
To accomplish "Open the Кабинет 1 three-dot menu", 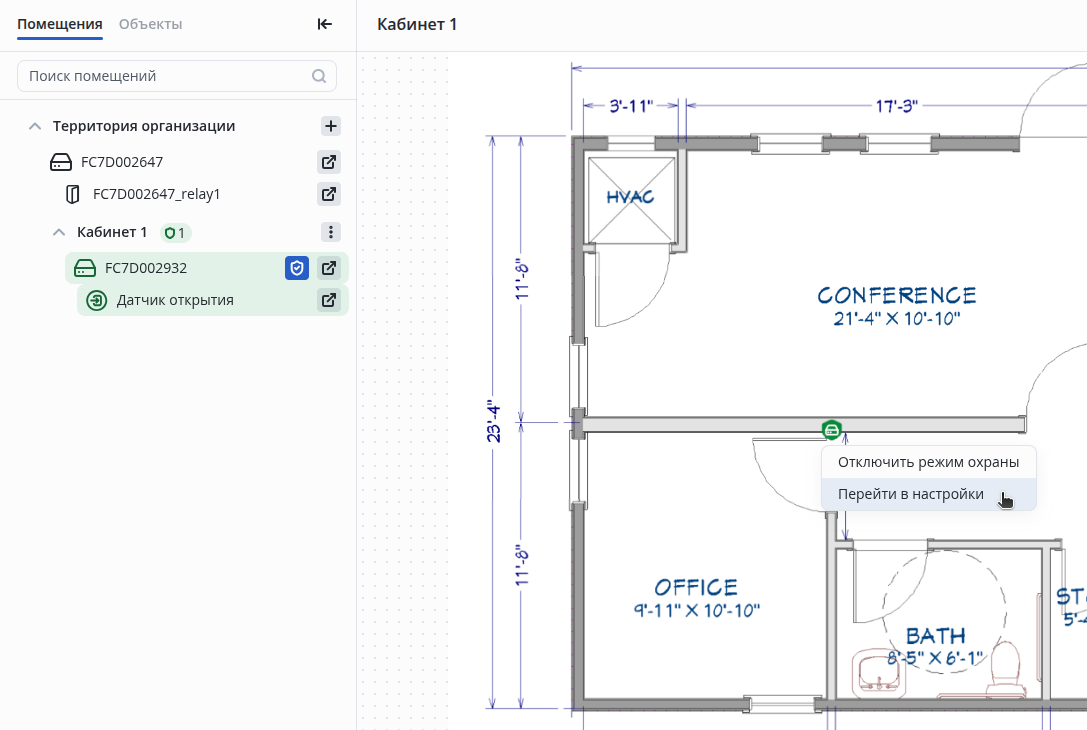I will [330, 232].
